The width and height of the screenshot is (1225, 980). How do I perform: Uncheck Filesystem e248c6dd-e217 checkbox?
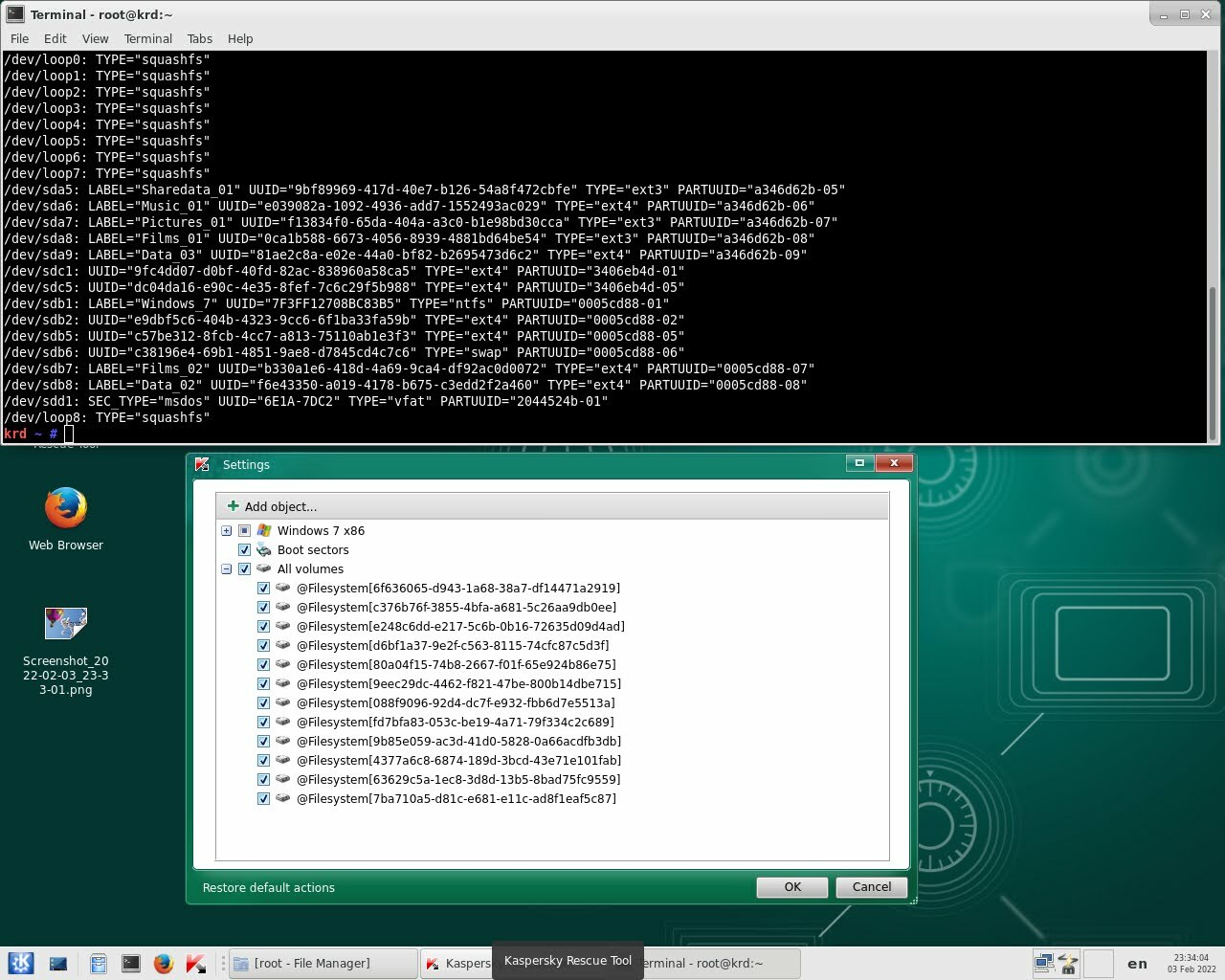[x=263, y=626]
